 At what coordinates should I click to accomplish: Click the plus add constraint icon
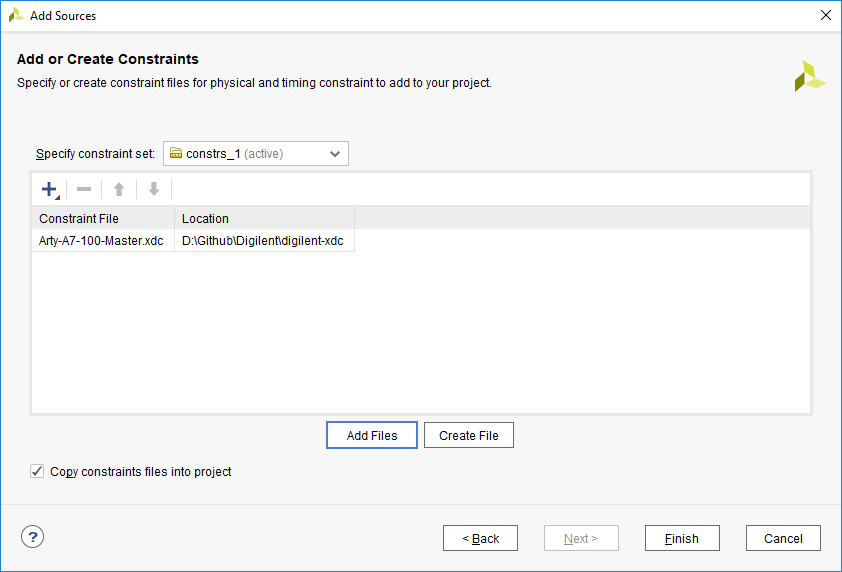point(49,189)
